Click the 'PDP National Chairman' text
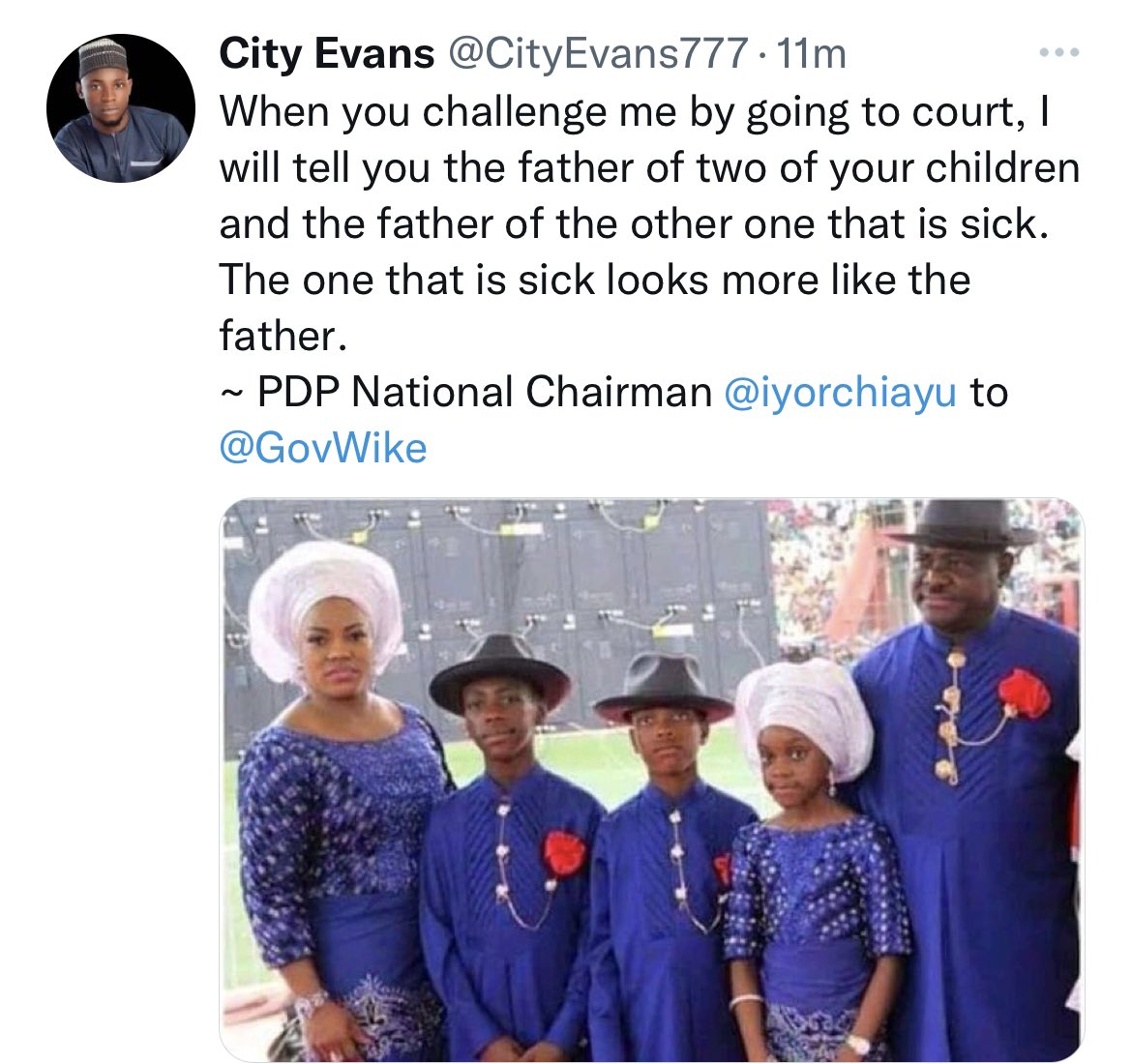Screen dimensions: 1132x1064 [485, 392]
